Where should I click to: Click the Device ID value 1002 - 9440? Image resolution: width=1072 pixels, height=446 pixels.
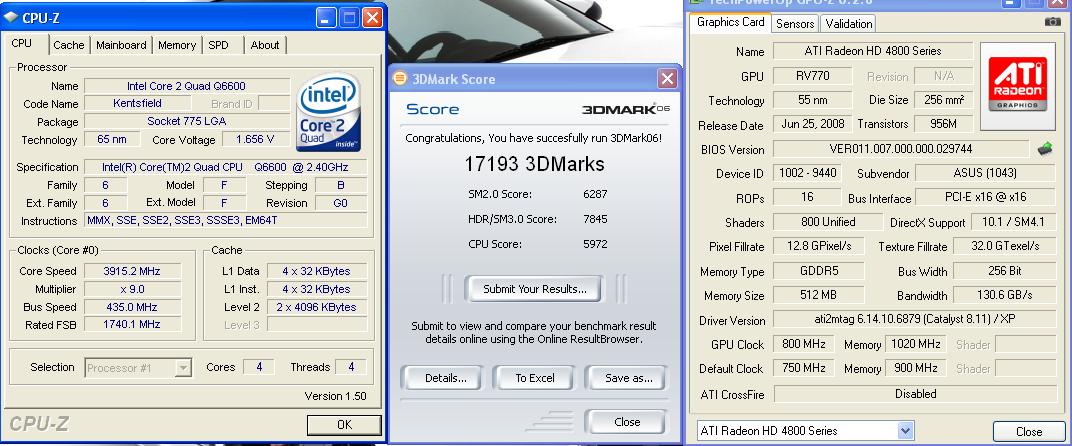[x=807, y=173]
